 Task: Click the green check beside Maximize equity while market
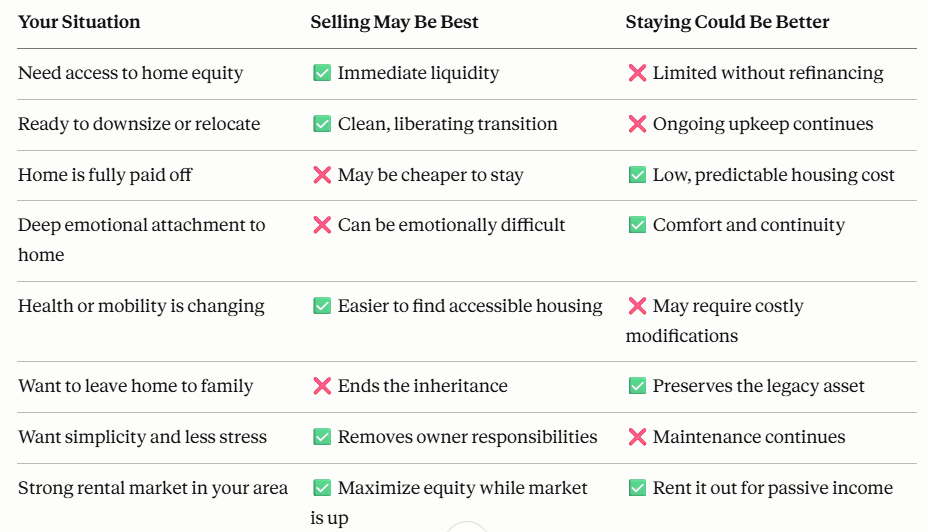[x=322, y=488]
